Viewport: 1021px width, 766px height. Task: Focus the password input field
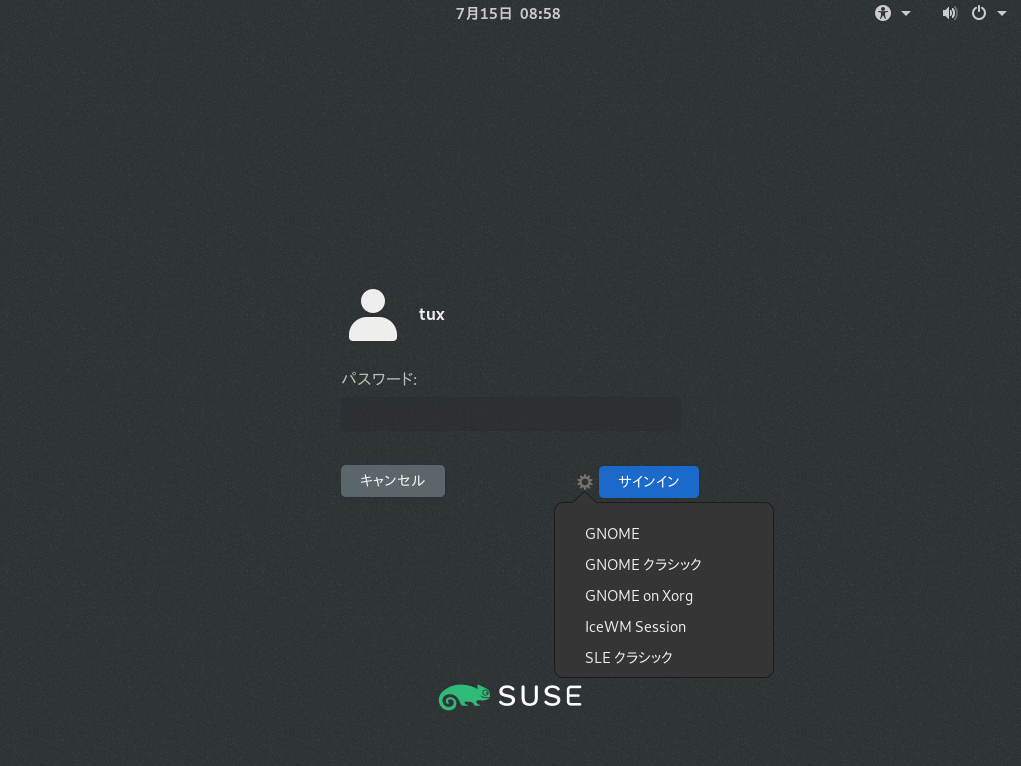pos(510,414)
